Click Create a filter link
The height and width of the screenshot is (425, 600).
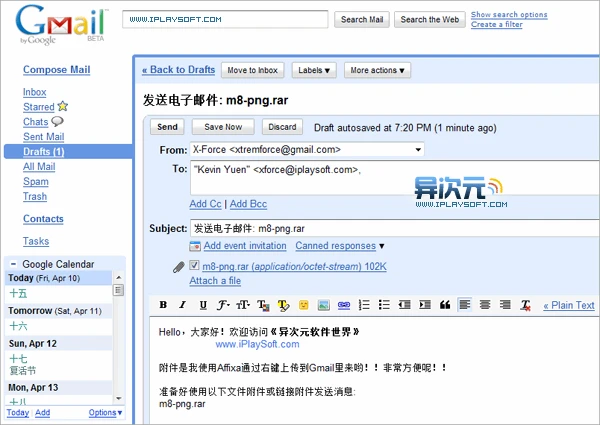[496, 24]
